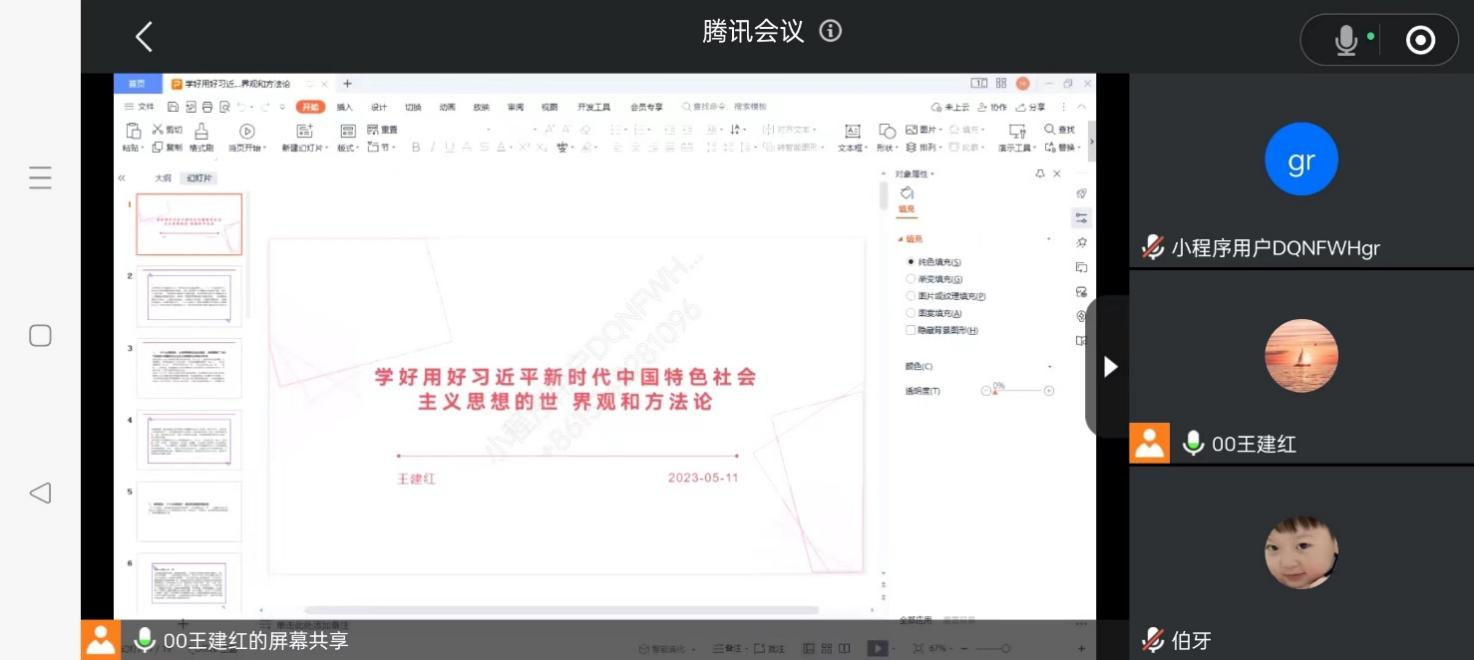Image resolution: width=1474 pixels, height=660 pixels.
Task: Tap the back arrow in Tencent Meeting header
Action: click(x=144, y=38)
